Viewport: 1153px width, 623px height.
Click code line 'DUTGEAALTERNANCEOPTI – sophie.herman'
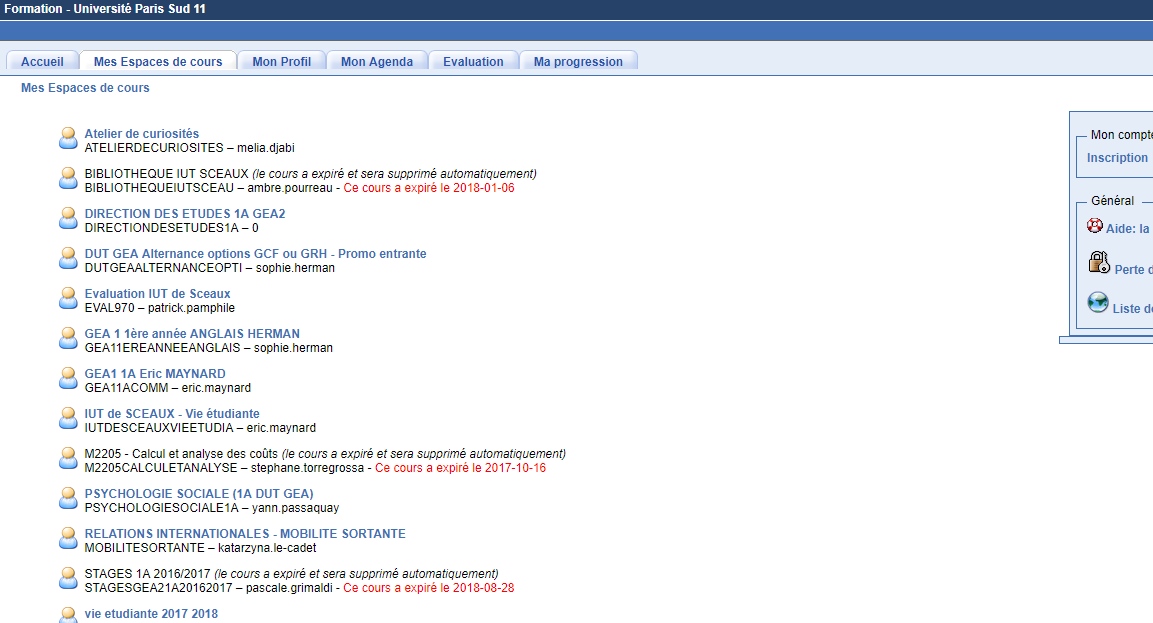(210, 268)
